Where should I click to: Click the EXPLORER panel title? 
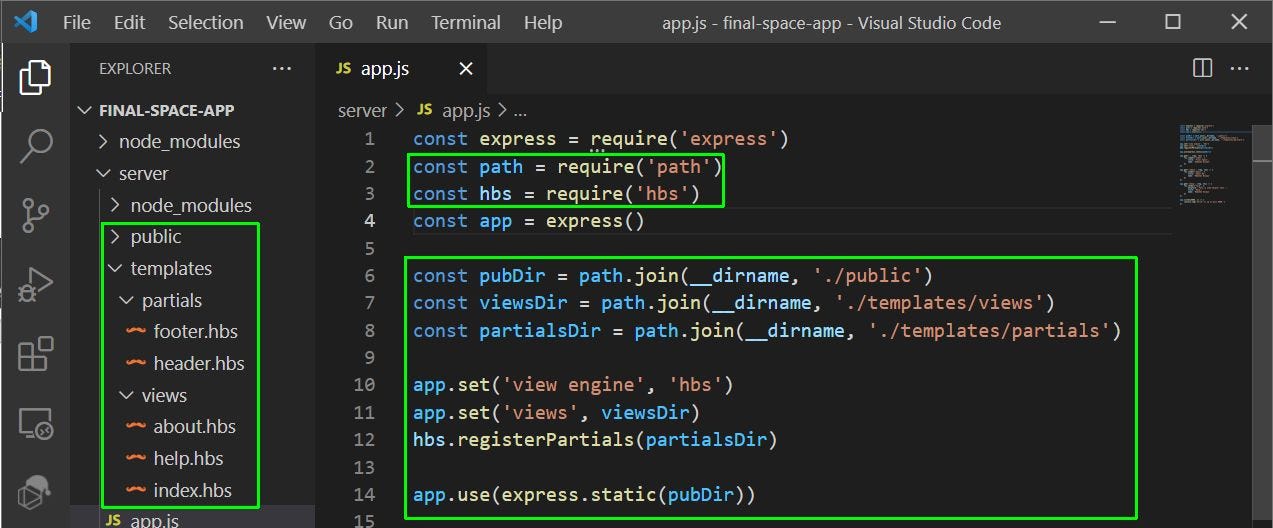pyautogui.click(x=135, y=69)
